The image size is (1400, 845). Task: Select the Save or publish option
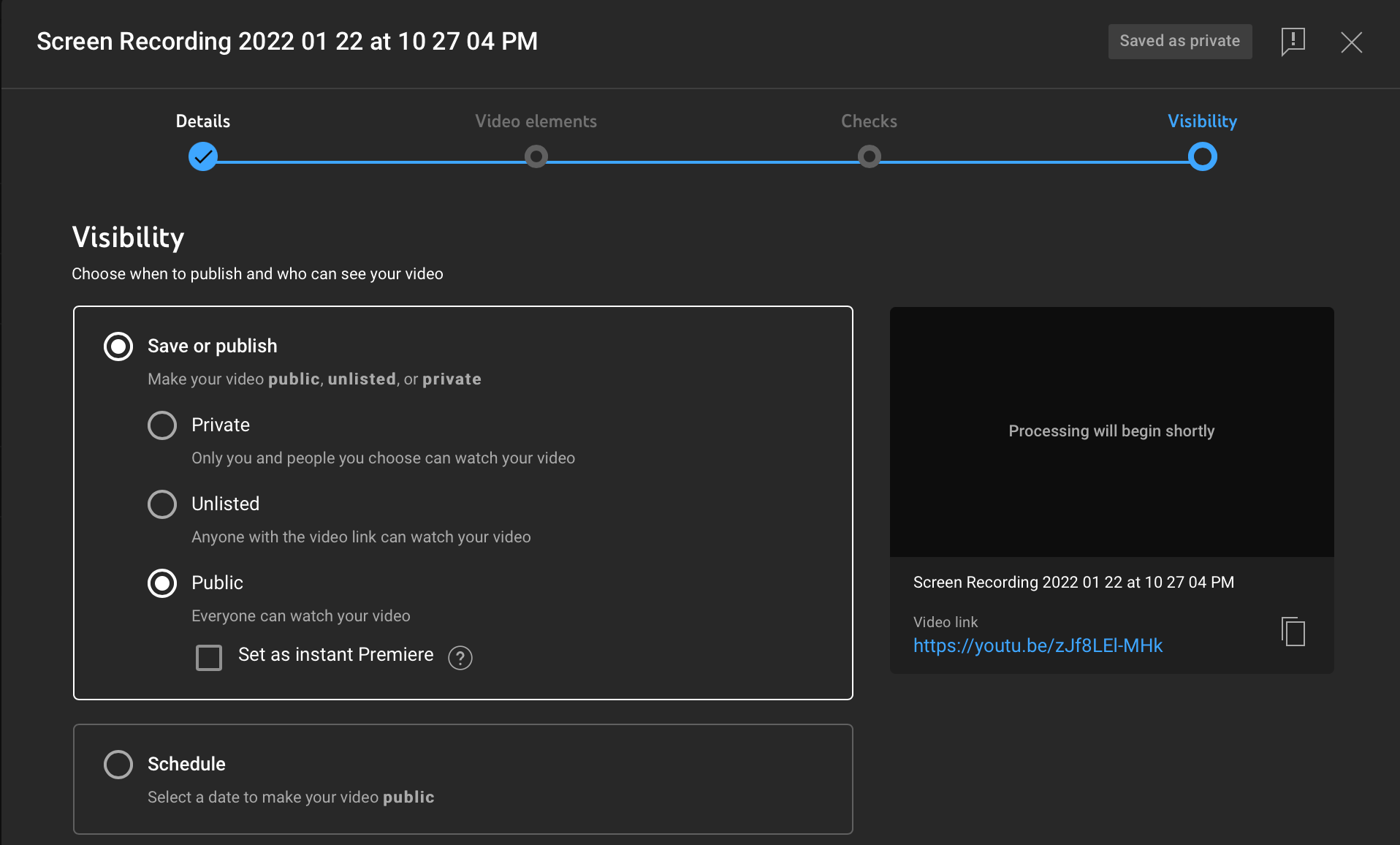point(118,346)
